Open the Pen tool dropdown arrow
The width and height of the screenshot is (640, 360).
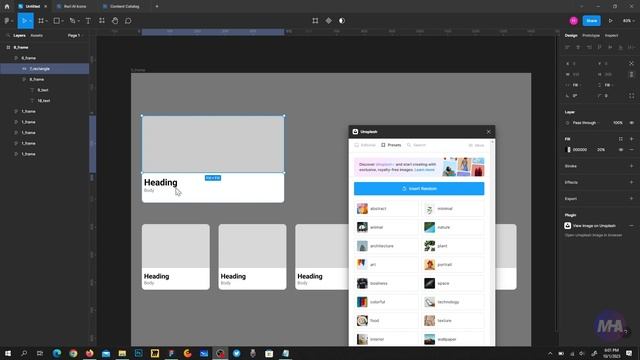pyautogui.click(x=78, y=21)
